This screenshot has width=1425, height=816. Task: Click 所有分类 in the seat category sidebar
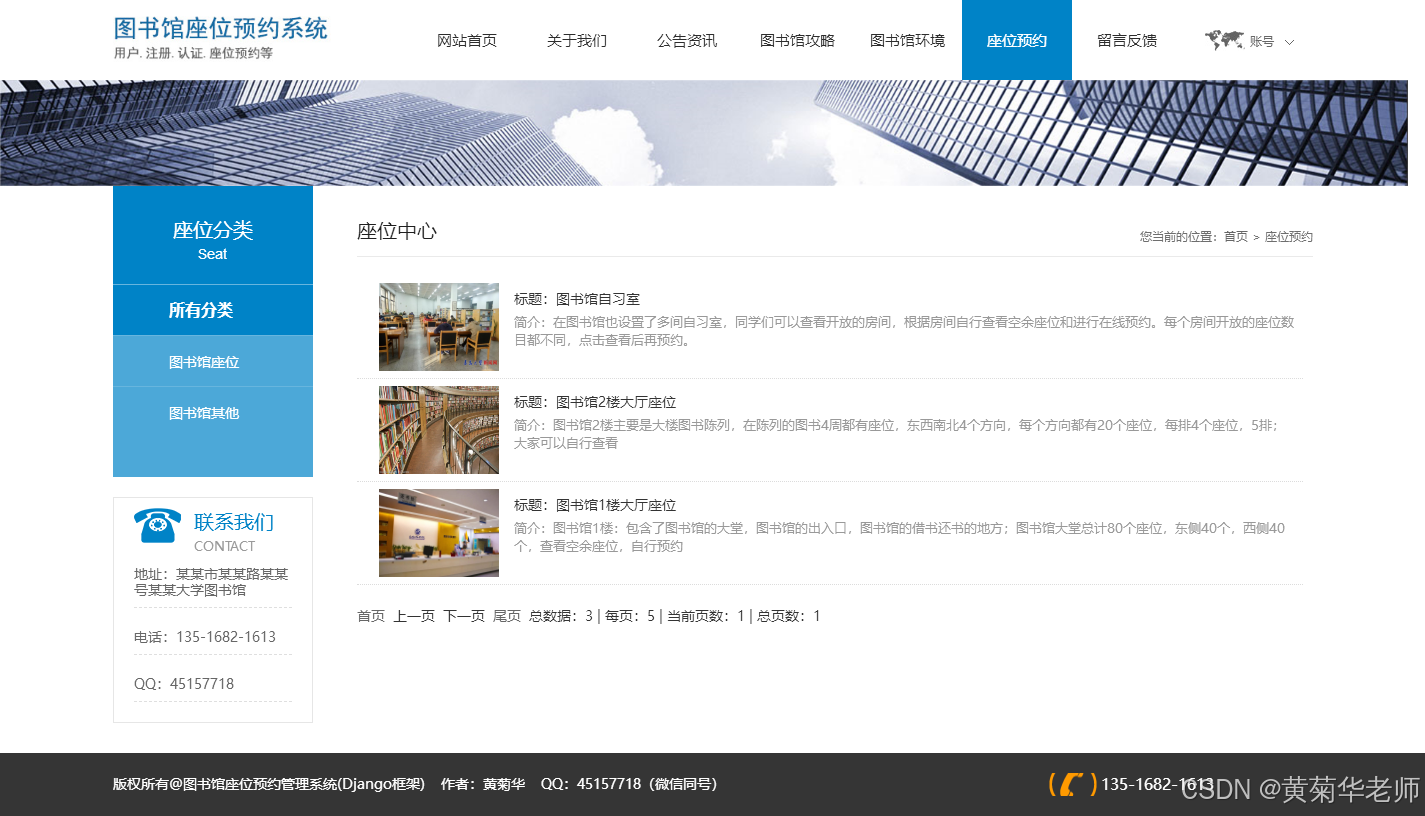tap(213, 309)
